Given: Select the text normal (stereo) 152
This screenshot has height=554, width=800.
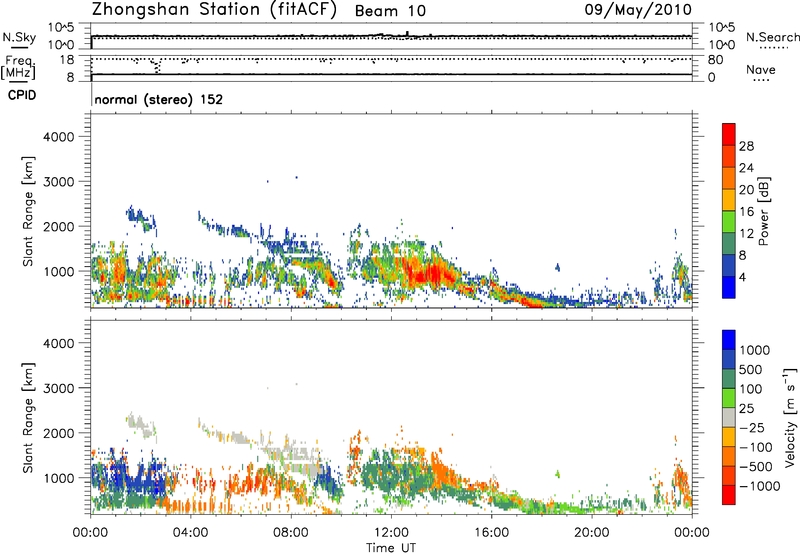Looking at the screenshot, I should (x=159, y=99).
